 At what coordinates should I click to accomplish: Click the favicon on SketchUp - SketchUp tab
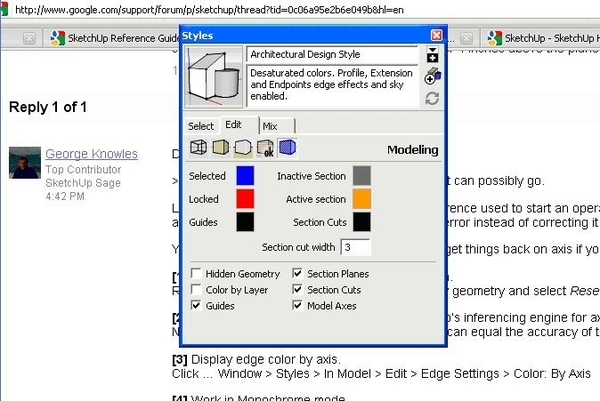[494, 38]
